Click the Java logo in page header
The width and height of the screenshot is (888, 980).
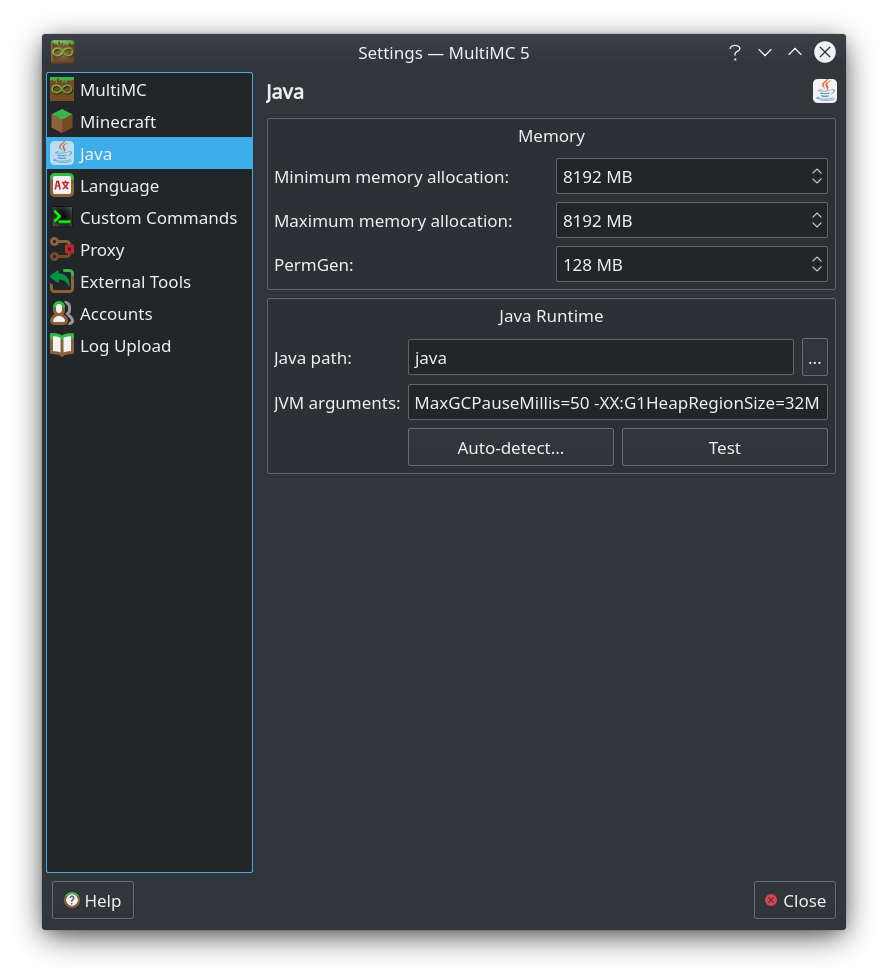pos(824,91)
